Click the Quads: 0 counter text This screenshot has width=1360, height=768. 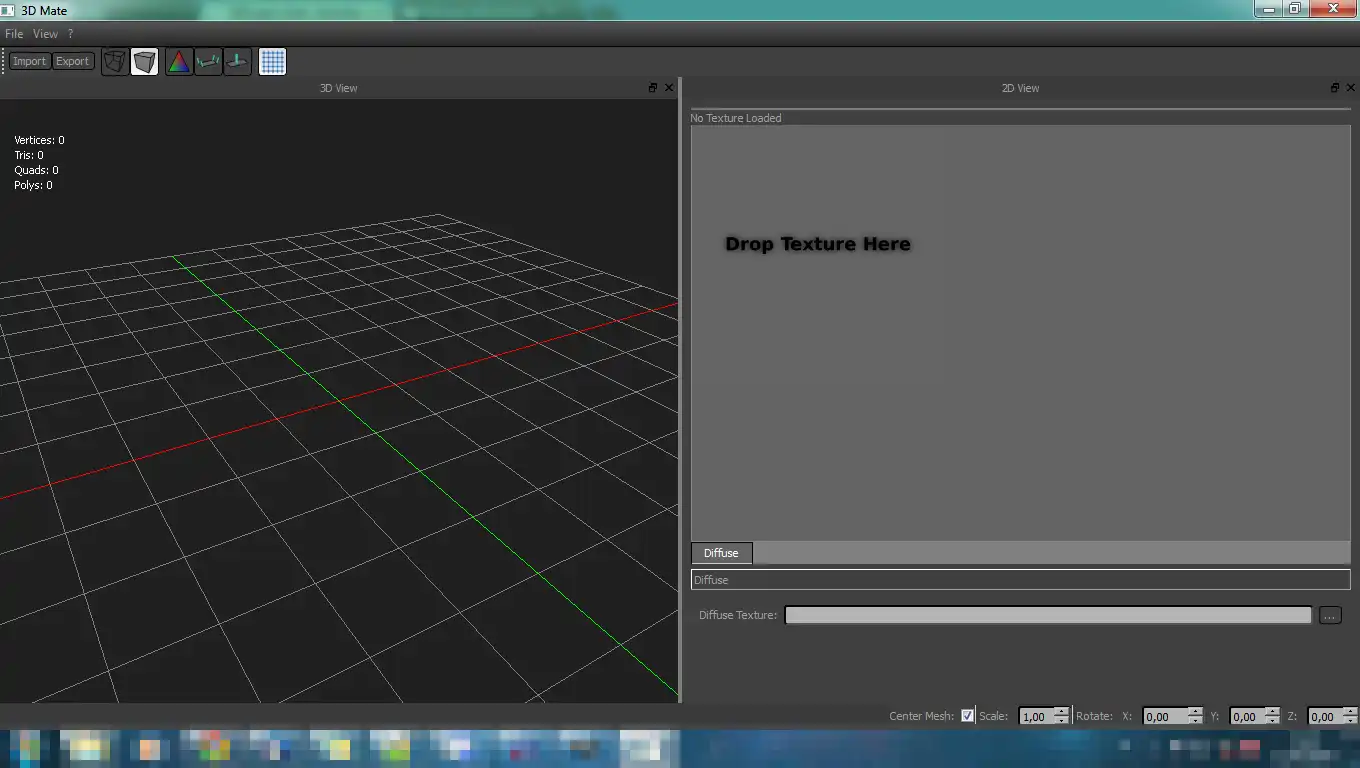(36, 170)
